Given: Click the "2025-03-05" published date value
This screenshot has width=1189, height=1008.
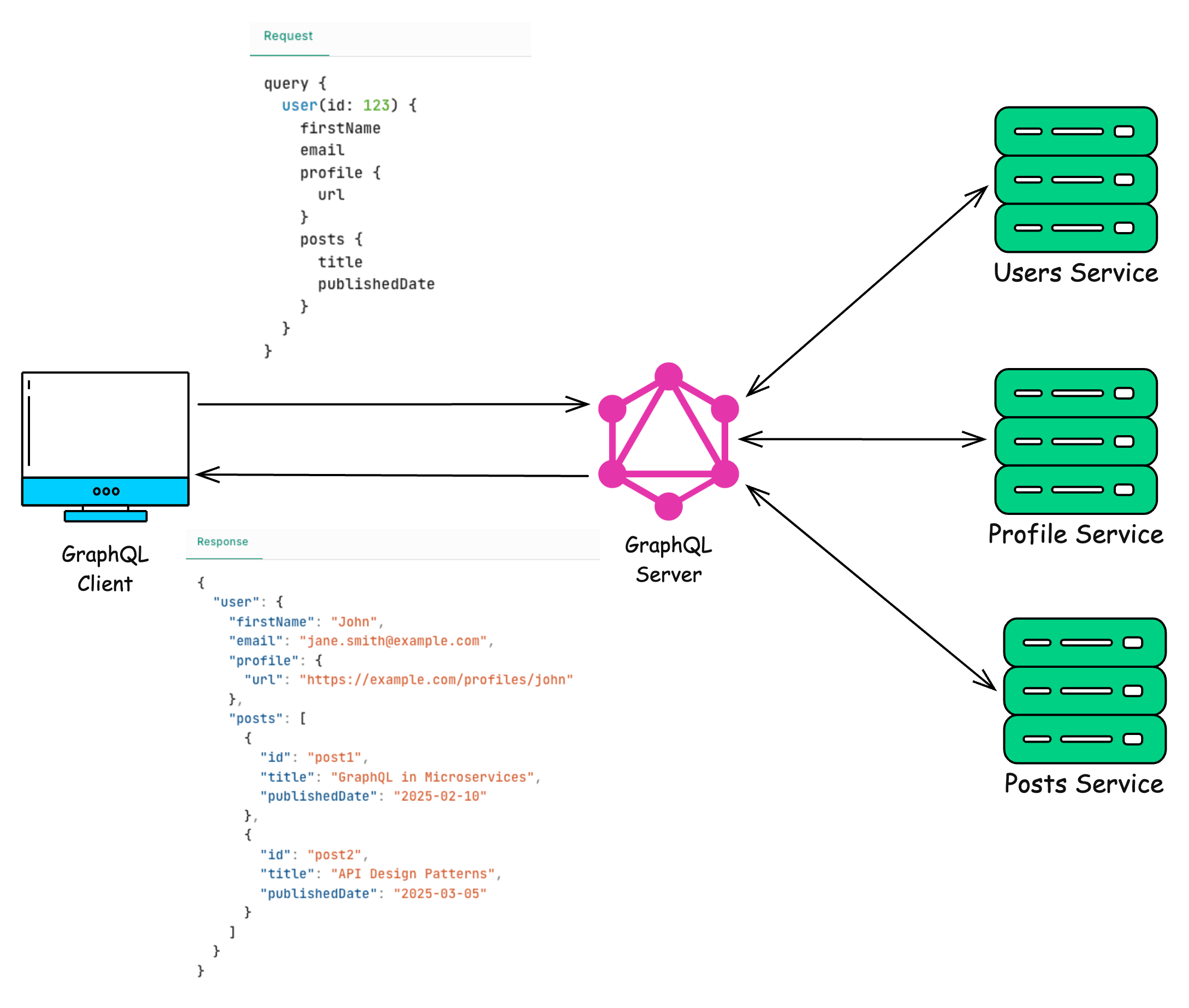Looking at the screenshot, I should point(440,894).
